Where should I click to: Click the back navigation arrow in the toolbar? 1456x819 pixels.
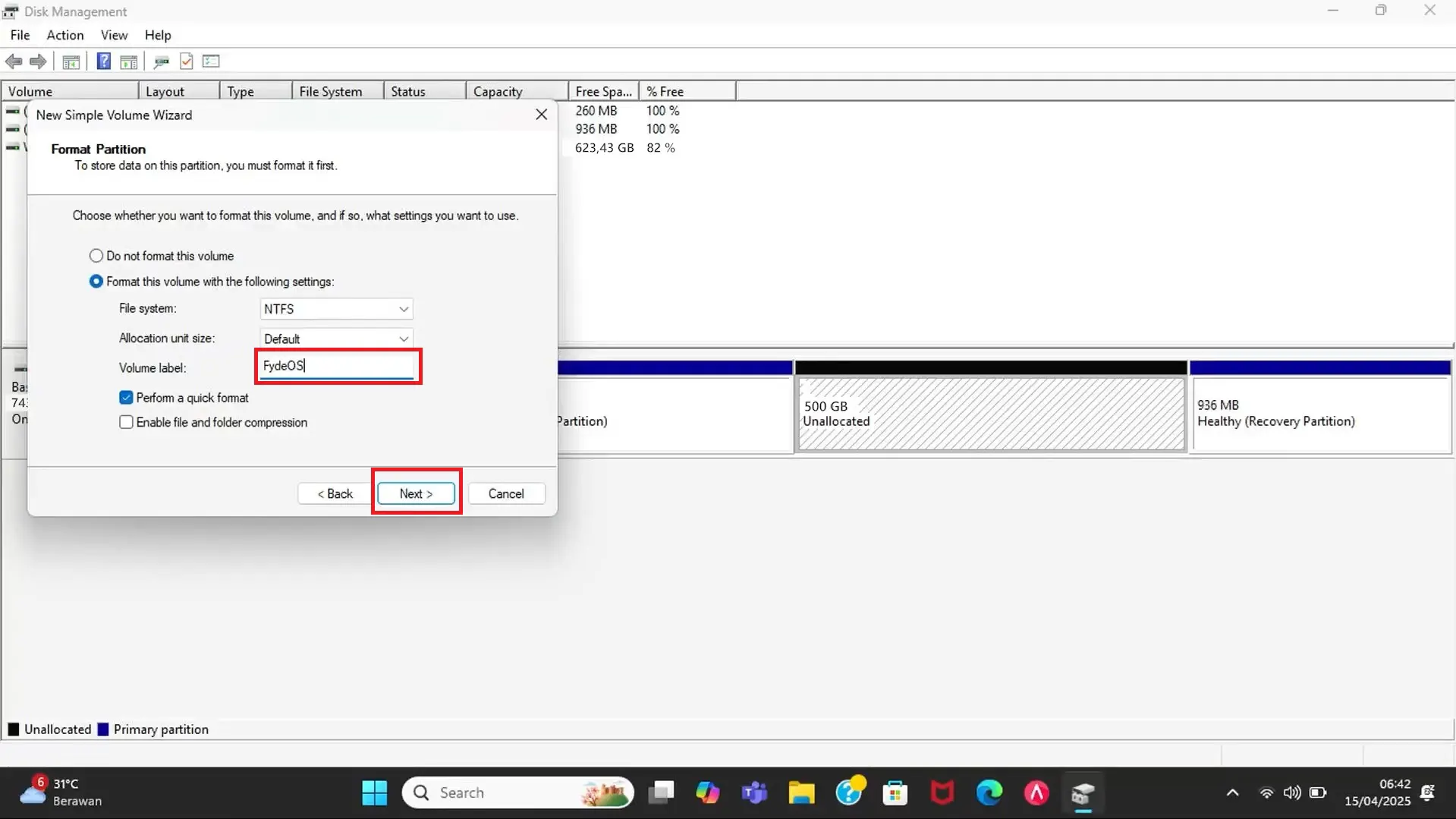point(13,61)
